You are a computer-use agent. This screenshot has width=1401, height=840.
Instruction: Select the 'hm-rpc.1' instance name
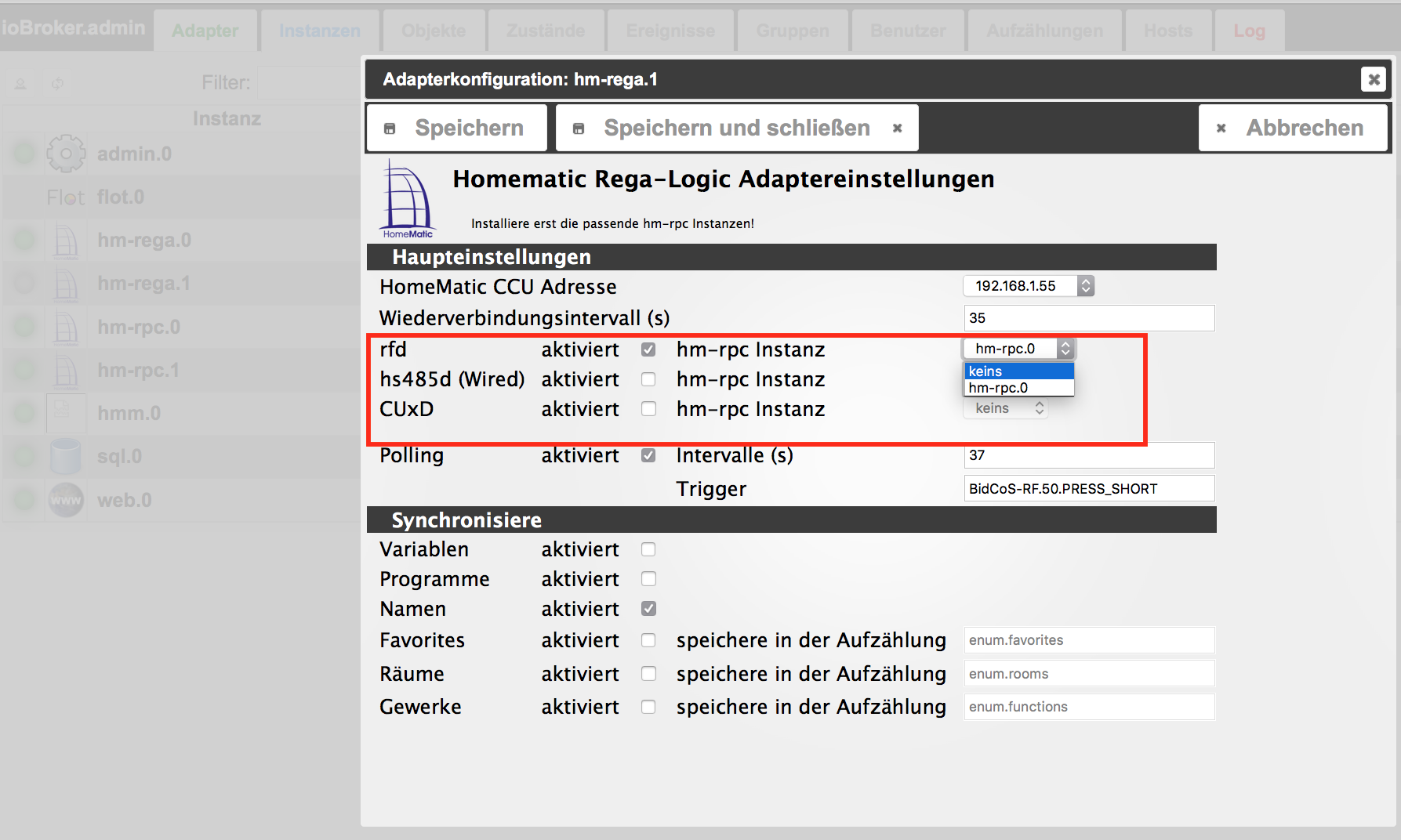click(138, 370)
